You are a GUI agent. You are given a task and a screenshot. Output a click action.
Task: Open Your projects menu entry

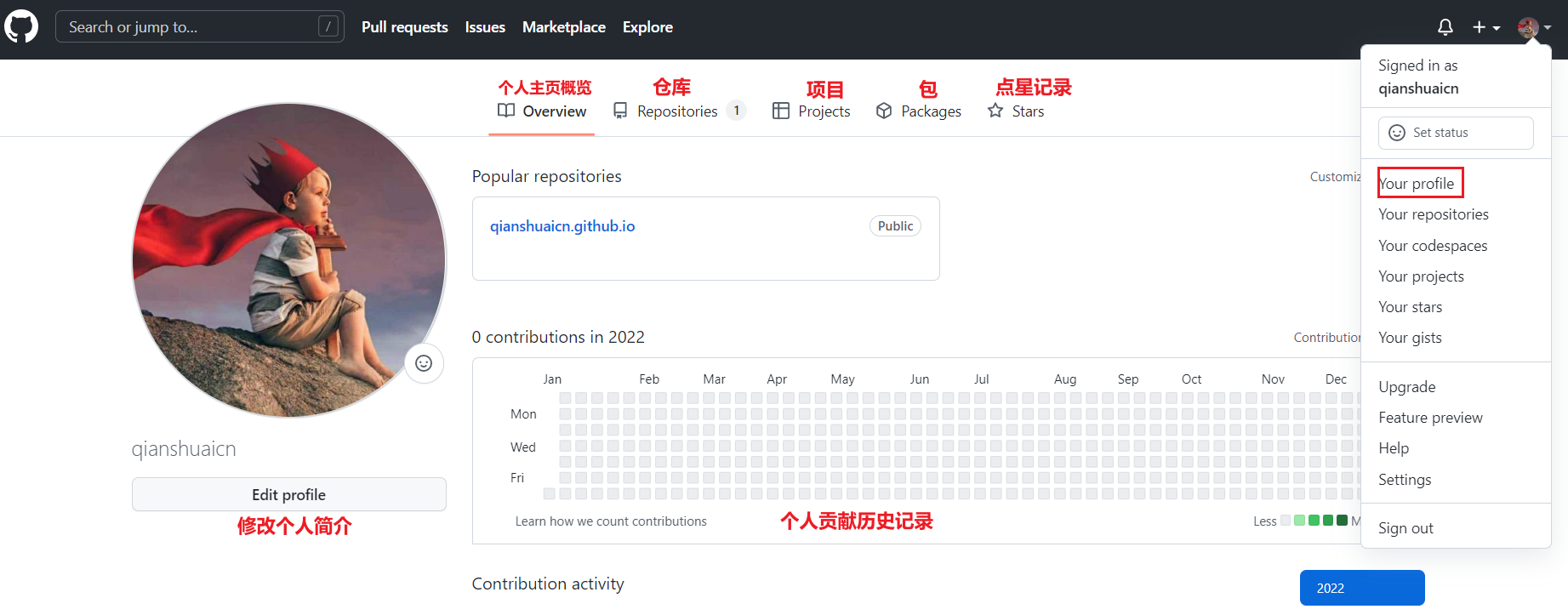1421,276
